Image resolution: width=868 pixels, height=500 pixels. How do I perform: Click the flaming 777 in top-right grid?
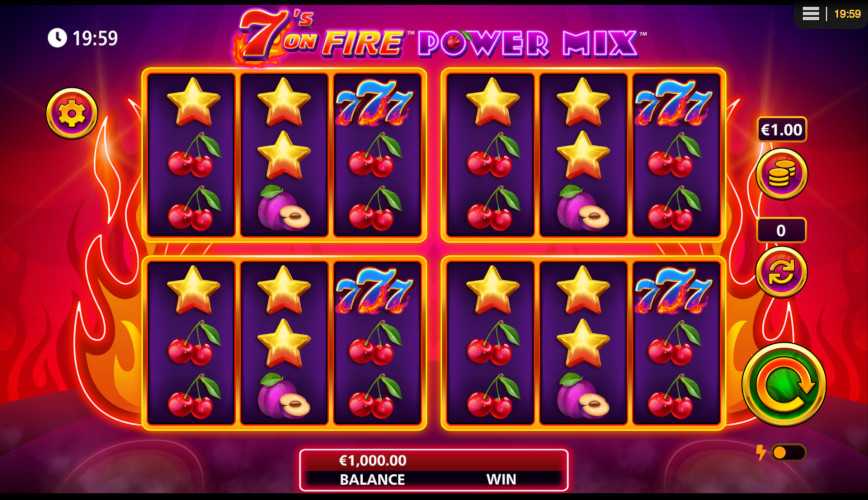point(674,102)
